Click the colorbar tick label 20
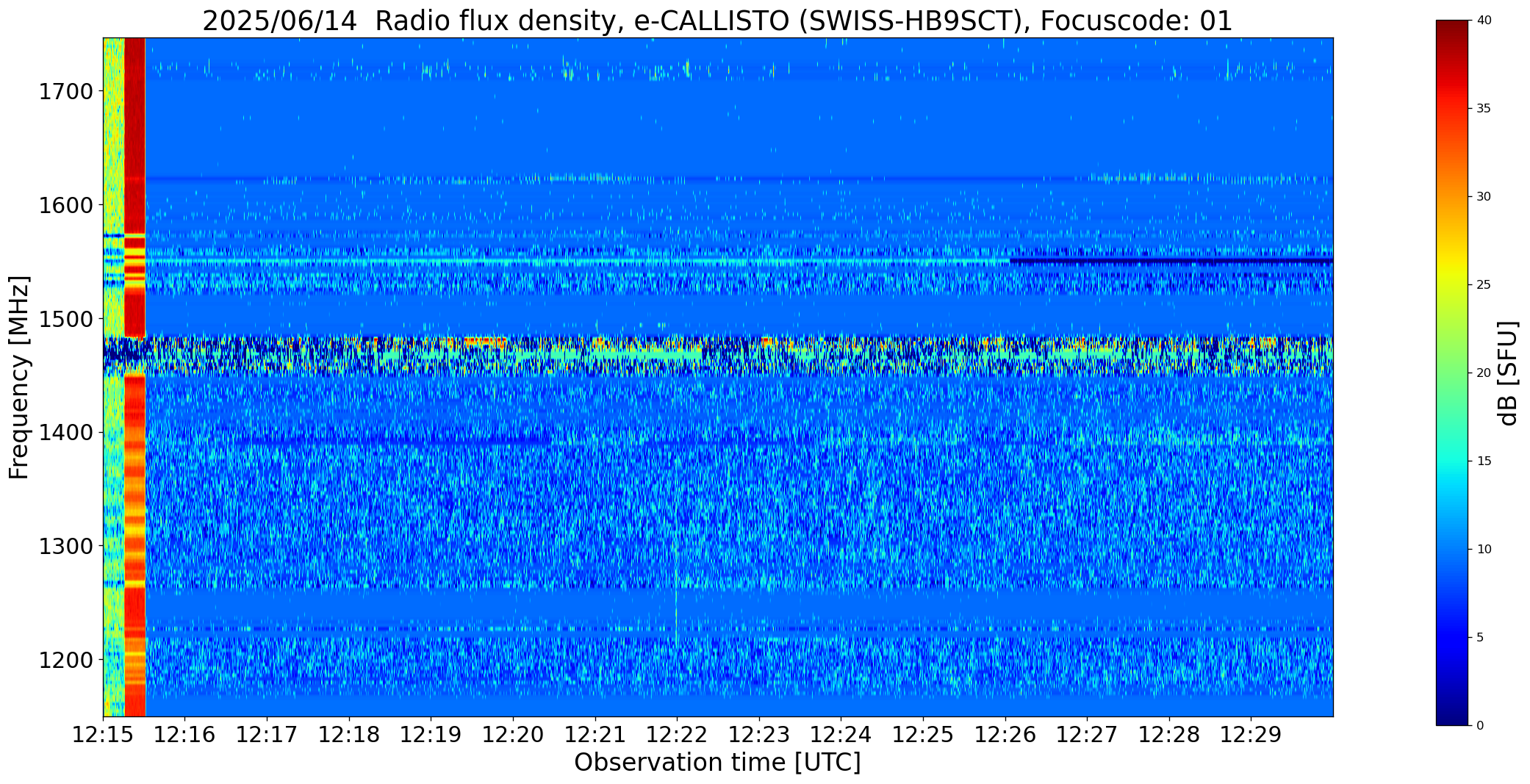The image size is (1530, 784). point(1484,373)
